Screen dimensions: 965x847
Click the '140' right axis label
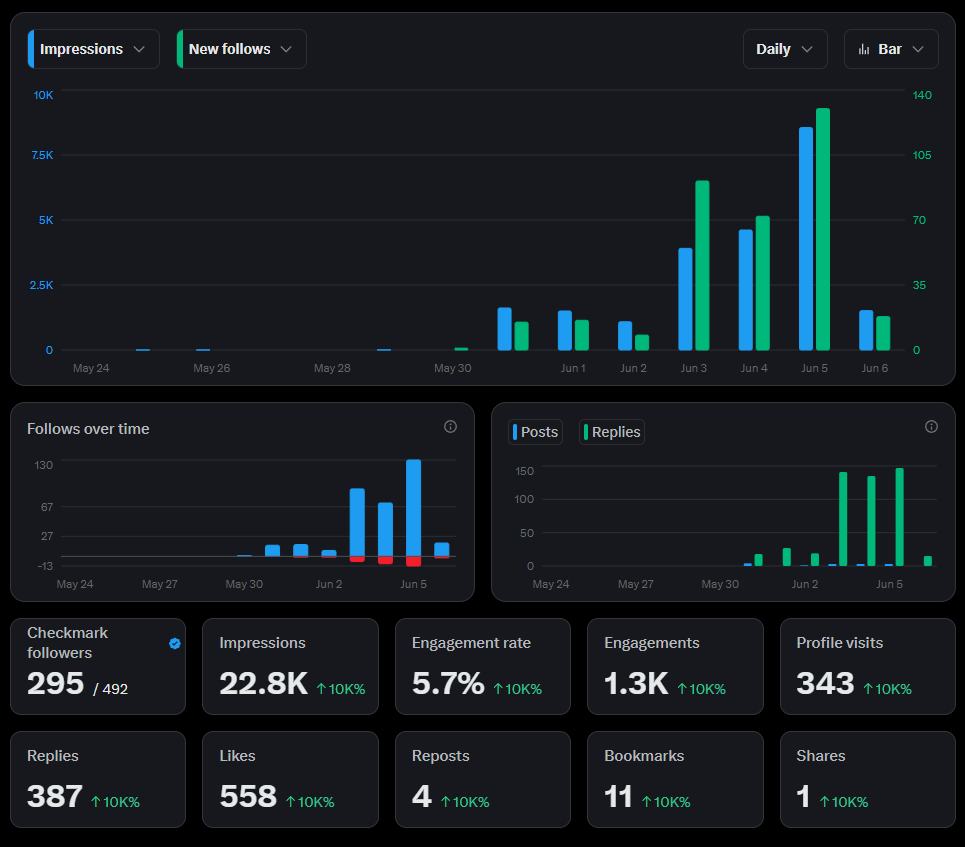(922, 95)
